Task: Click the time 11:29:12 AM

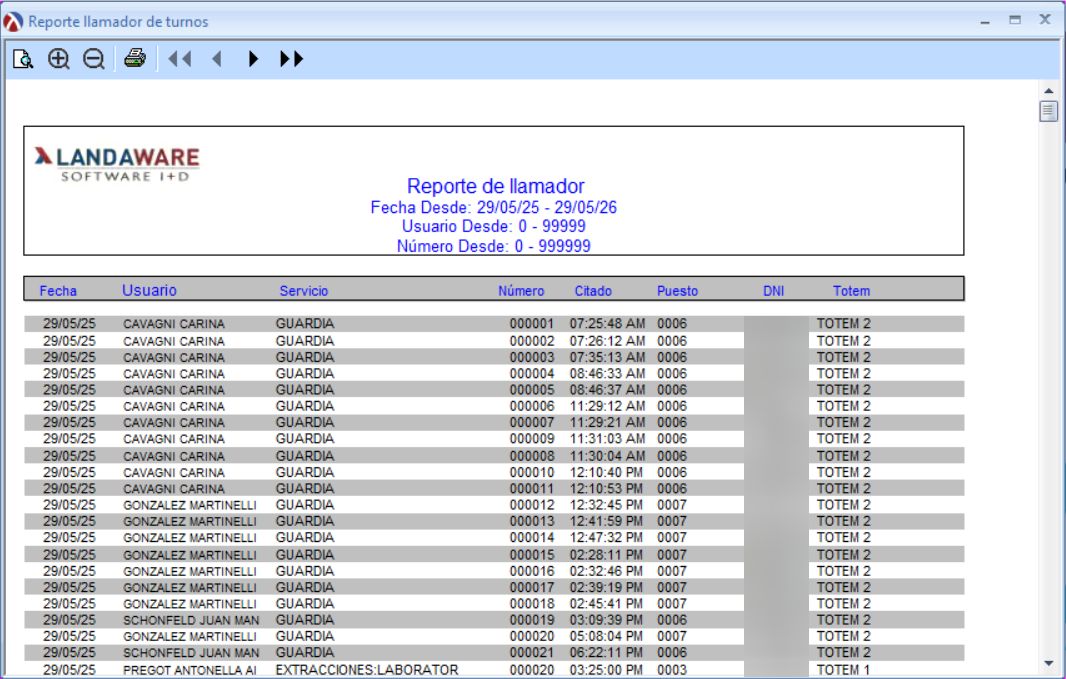Action: pyautogui.click(x=607, y=406)
